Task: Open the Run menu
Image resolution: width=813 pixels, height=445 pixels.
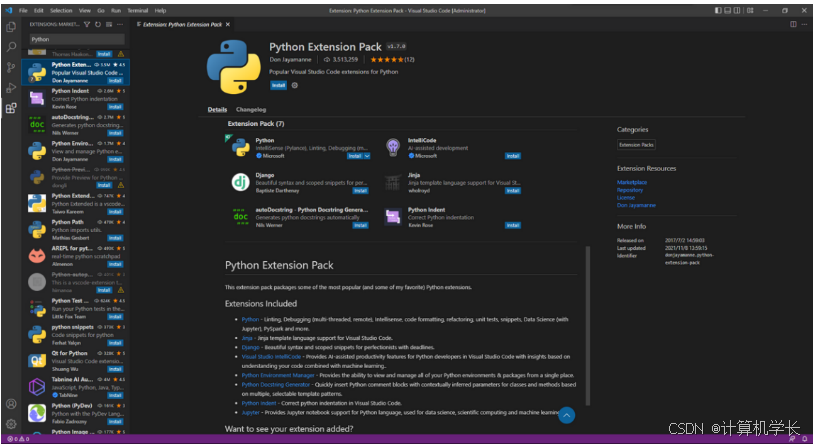Action: pos(116,10)
